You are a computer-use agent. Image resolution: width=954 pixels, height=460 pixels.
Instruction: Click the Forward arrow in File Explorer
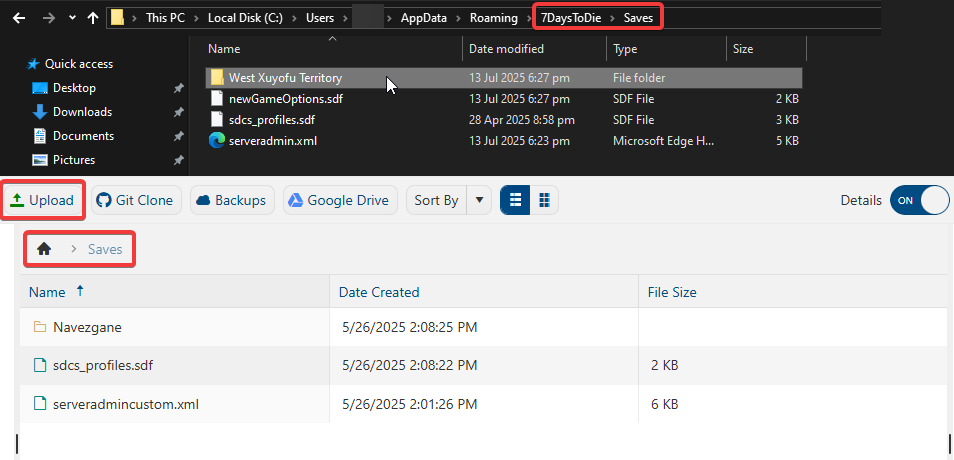(x=49, y=18)
